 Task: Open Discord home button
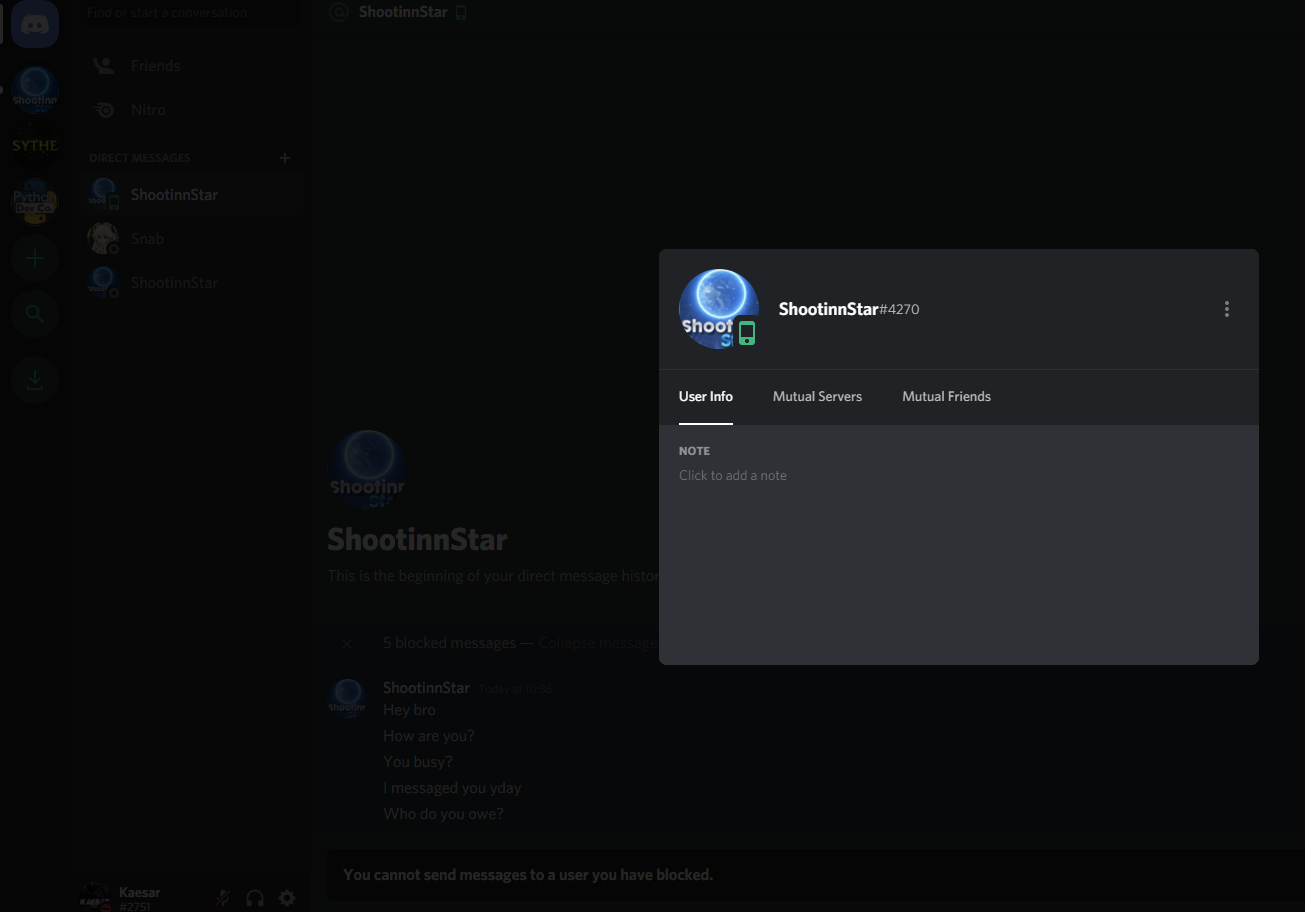point(35,24)
